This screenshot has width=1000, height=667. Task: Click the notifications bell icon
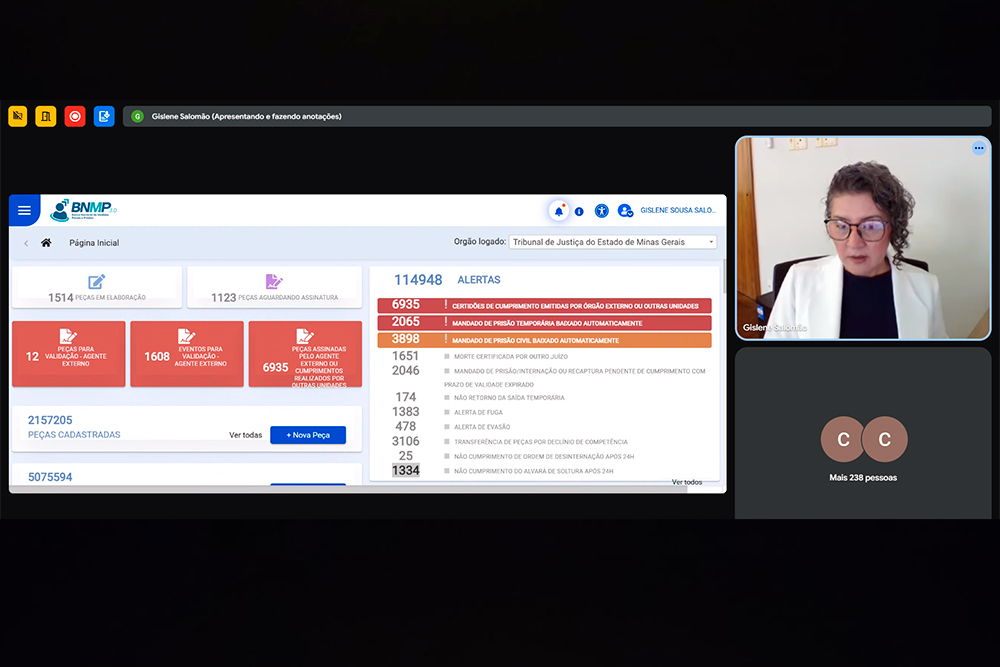coord(558,211)
